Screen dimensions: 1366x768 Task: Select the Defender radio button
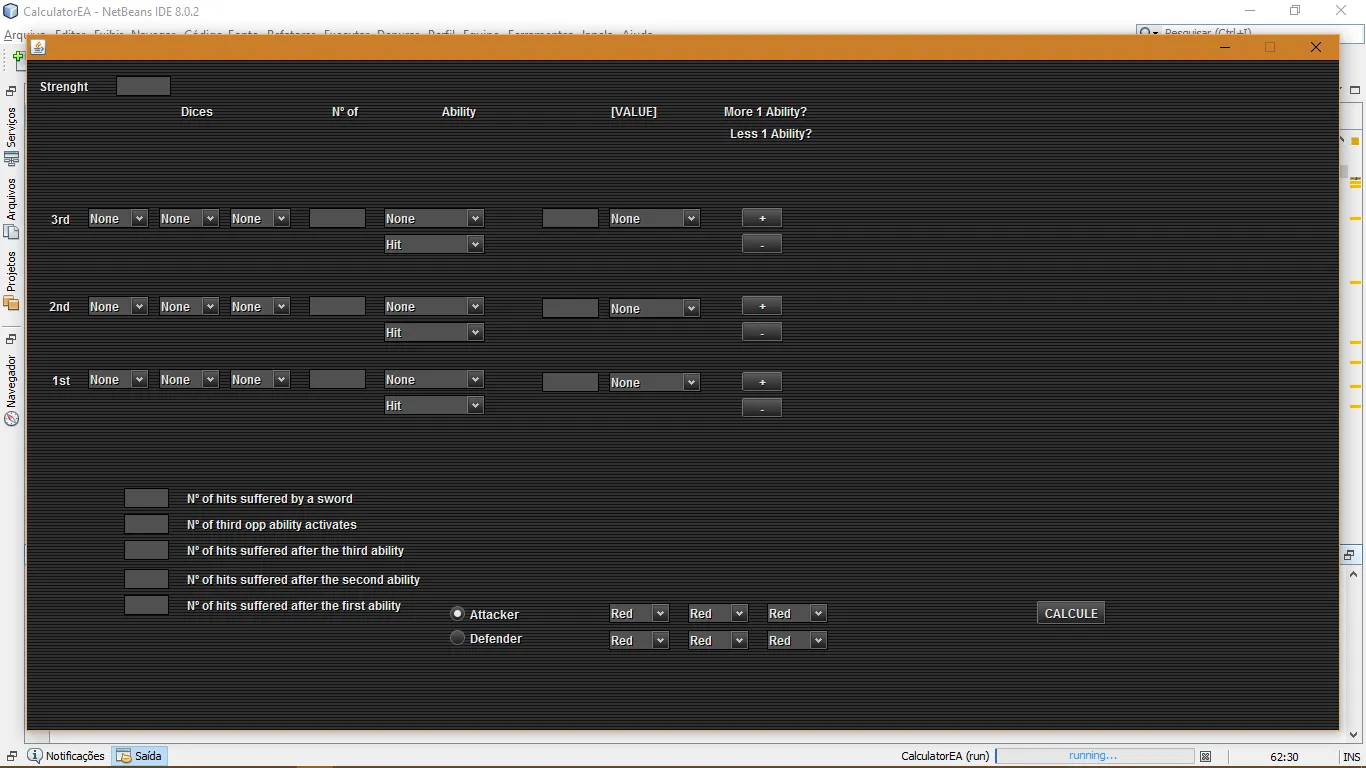coord(457,638)
